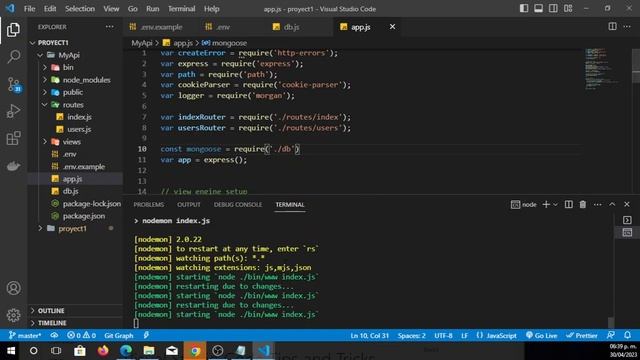Open the Docker view in activity bar
Viewport: 640px width, 360px height.
pos(13,166)
